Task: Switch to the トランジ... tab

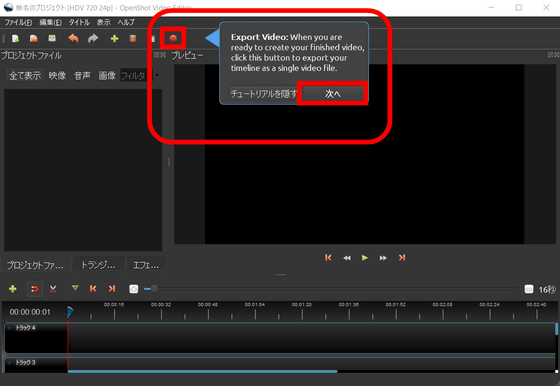Action: pyautogui.click(x=98, y=265)
